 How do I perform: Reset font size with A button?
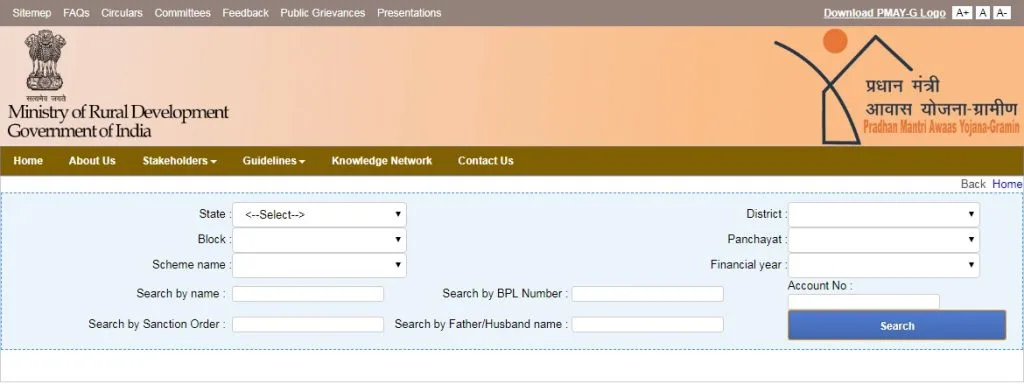(982, 13)
